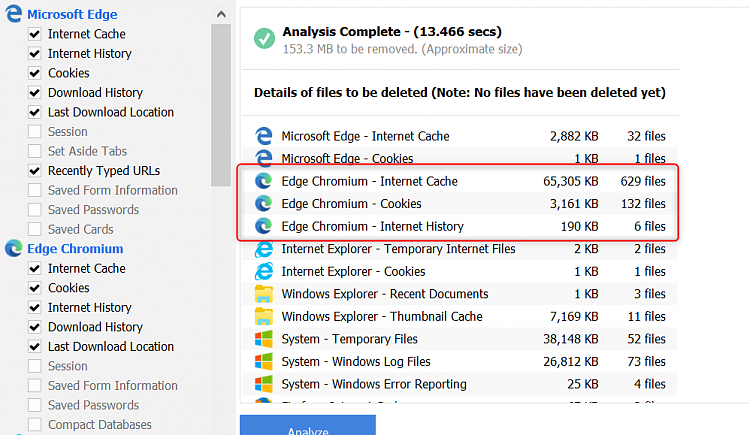This screenshot has height=435, width=750.
Task: Click the Internet Explorer icon beside Cookies result
Action: coord(264,271)
